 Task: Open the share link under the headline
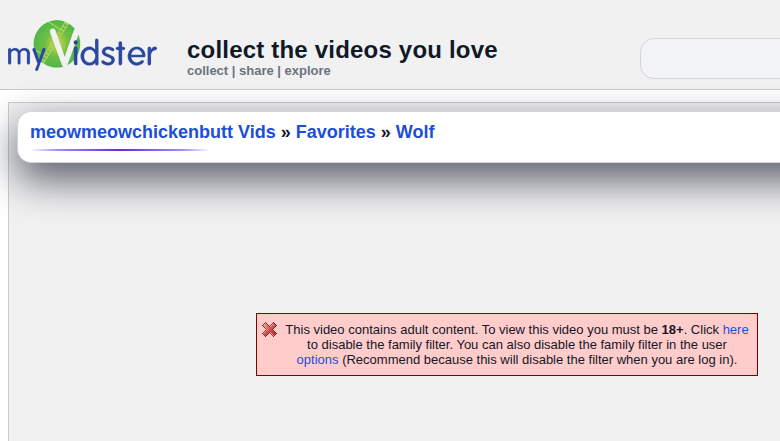256,71
